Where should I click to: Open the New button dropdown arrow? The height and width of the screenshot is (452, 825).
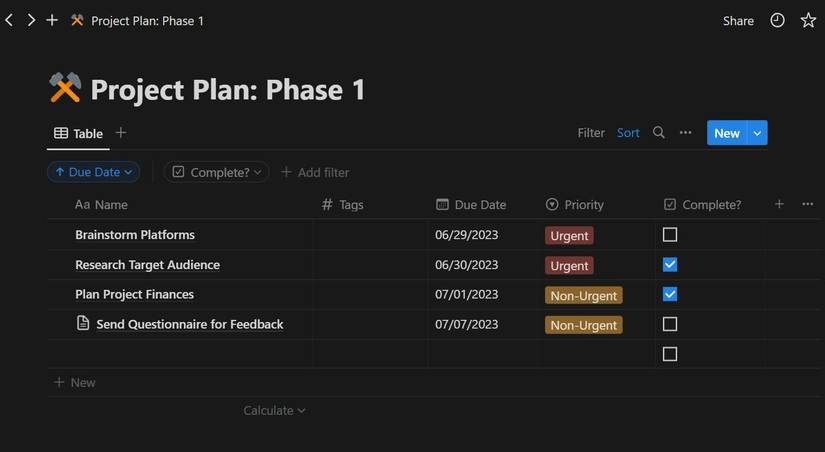757,133
